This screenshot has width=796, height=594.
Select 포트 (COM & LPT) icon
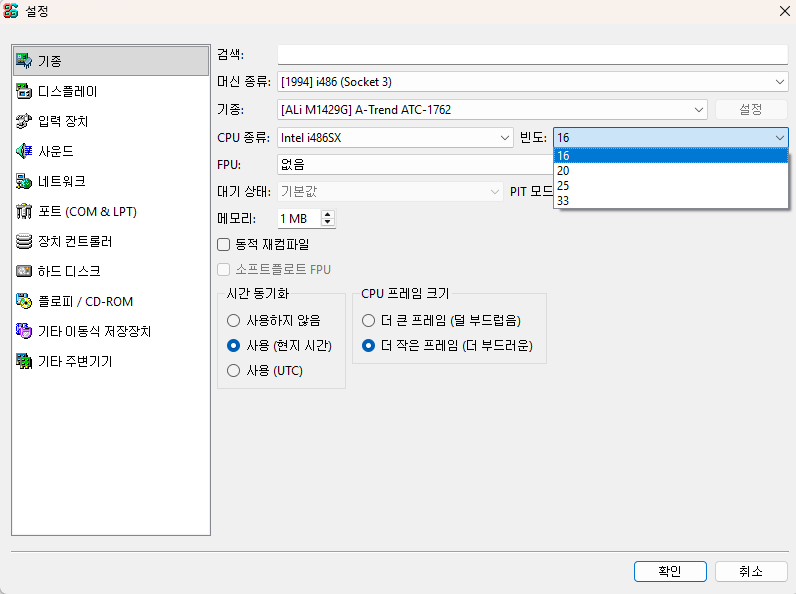[24, 211]
